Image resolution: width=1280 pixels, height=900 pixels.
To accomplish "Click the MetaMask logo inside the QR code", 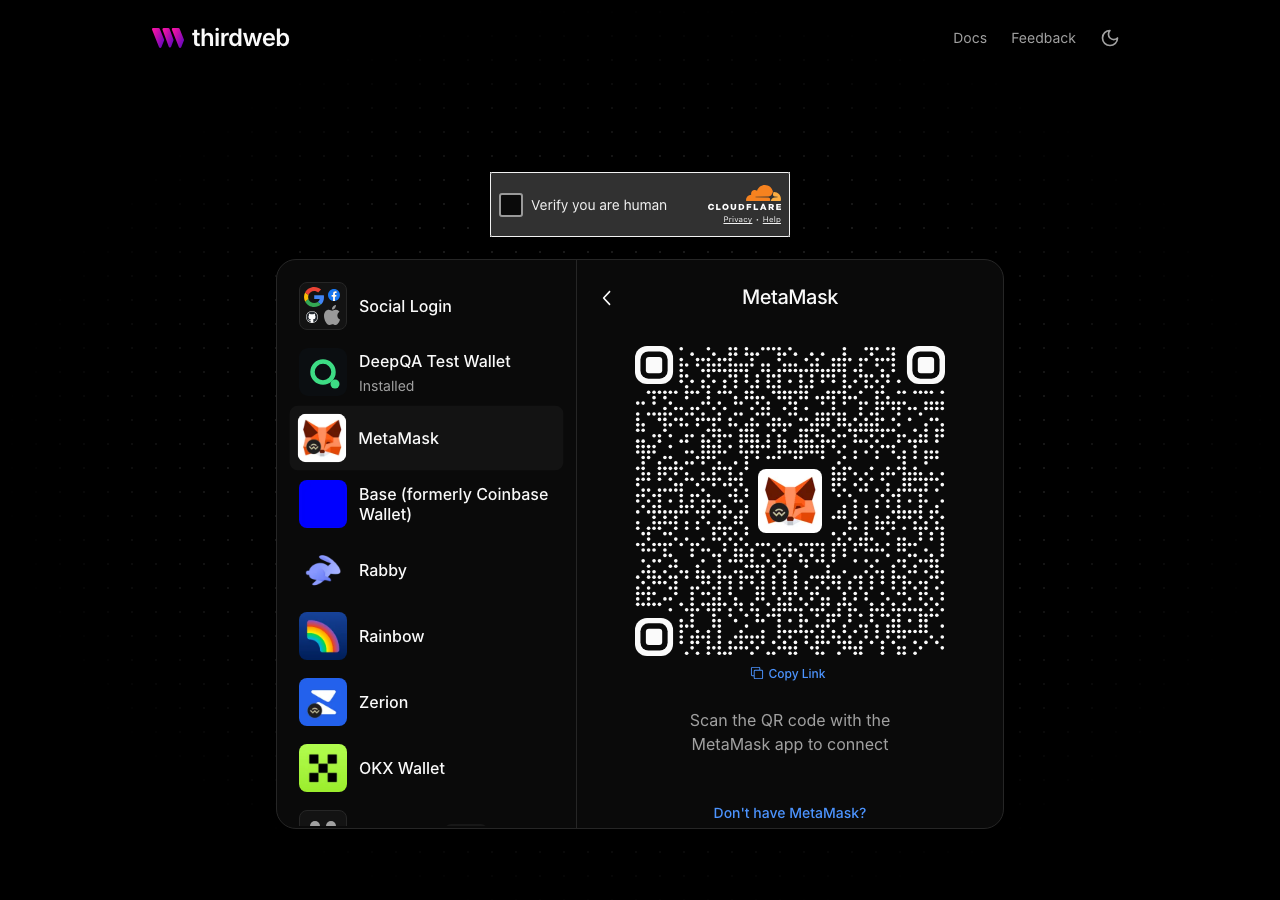I will [x=790, y=501].
